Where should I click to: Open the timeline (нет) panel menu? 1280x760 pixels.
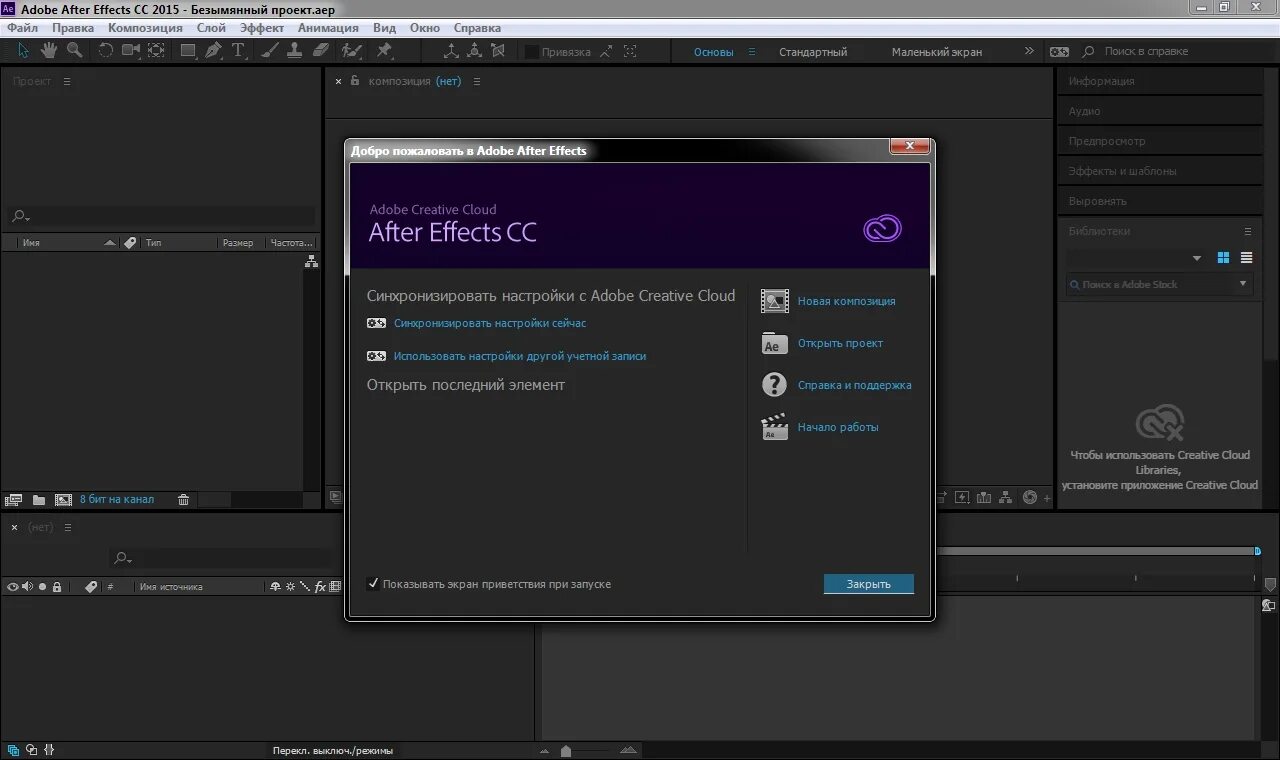pos(68,527)
